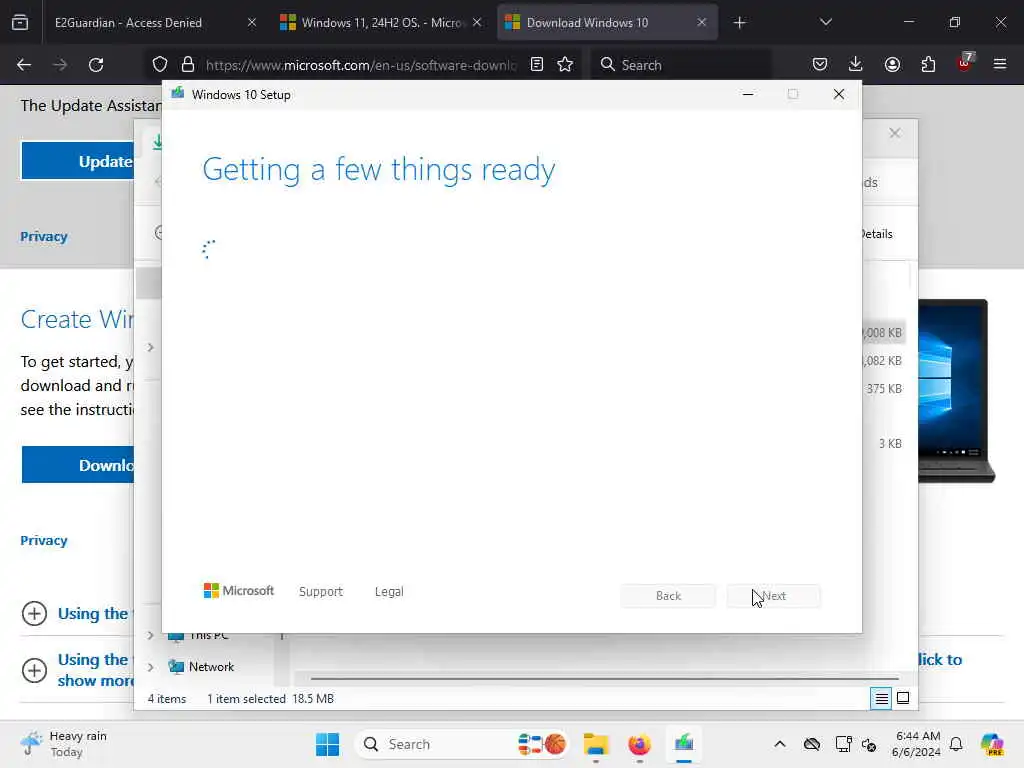Screen dimensions: 1024x768
Task: Bookmark this page with the star
Action: [566, 65]
